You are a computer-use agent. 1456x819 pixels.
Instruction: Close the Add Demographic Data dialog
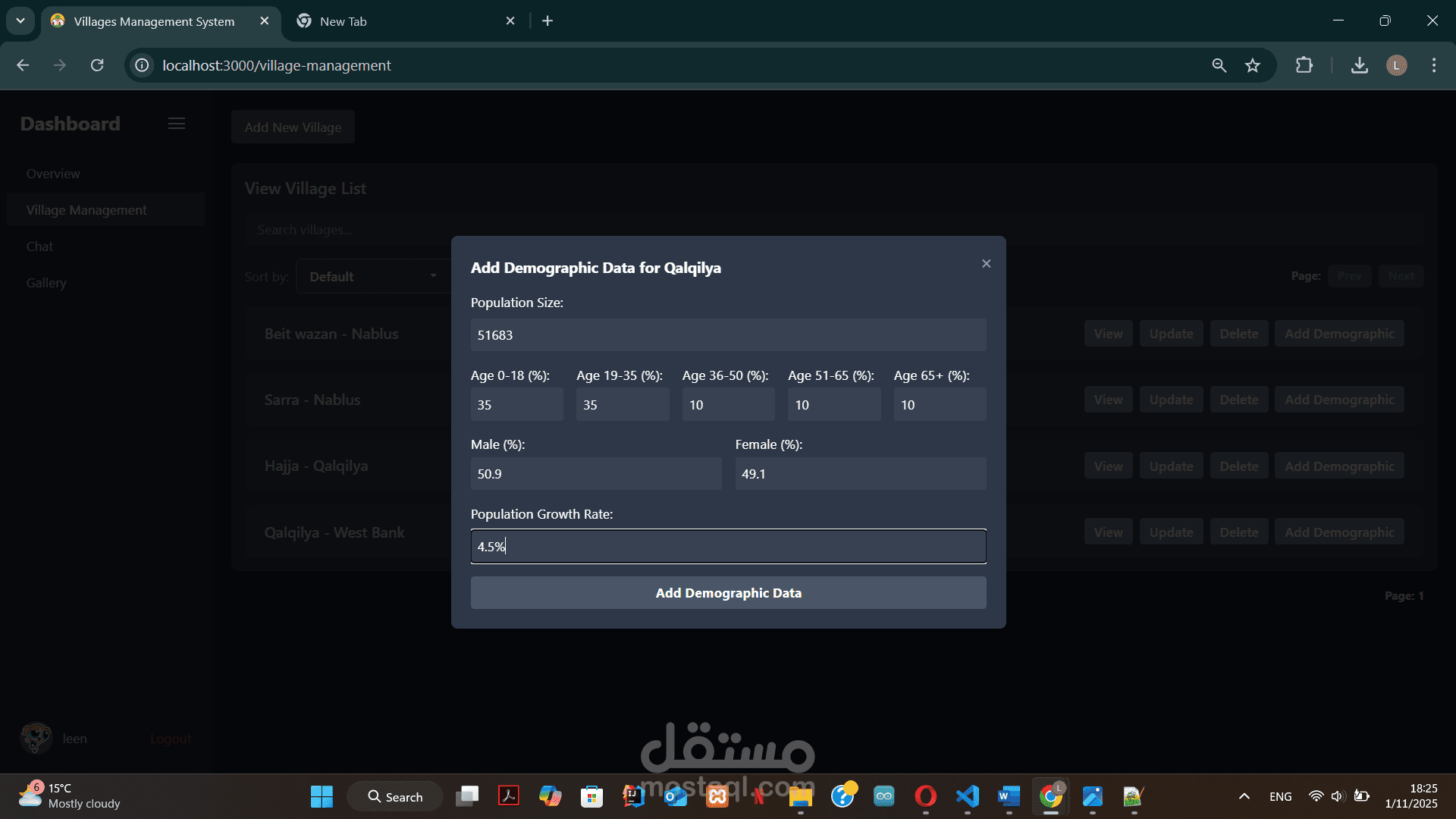pos(986,264)
